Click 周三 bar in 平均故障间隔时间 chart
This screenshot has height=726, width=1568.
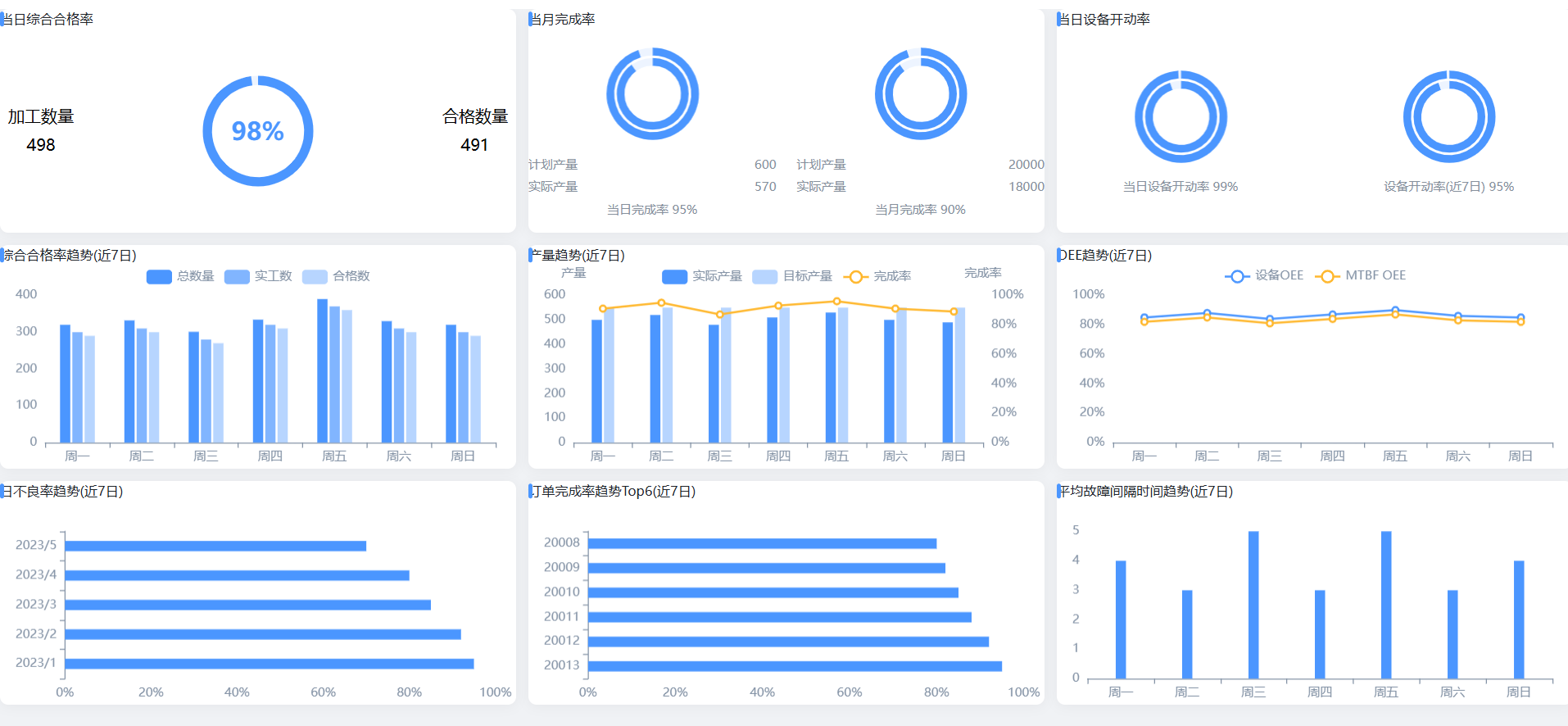(x=1253, y=605)
